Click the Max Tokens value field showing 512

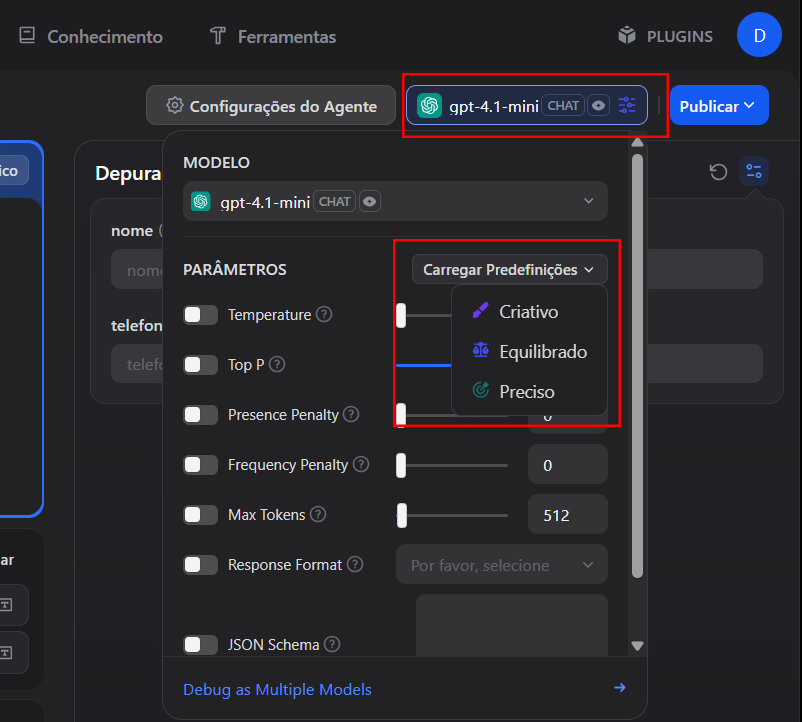[x=568, y=515]
